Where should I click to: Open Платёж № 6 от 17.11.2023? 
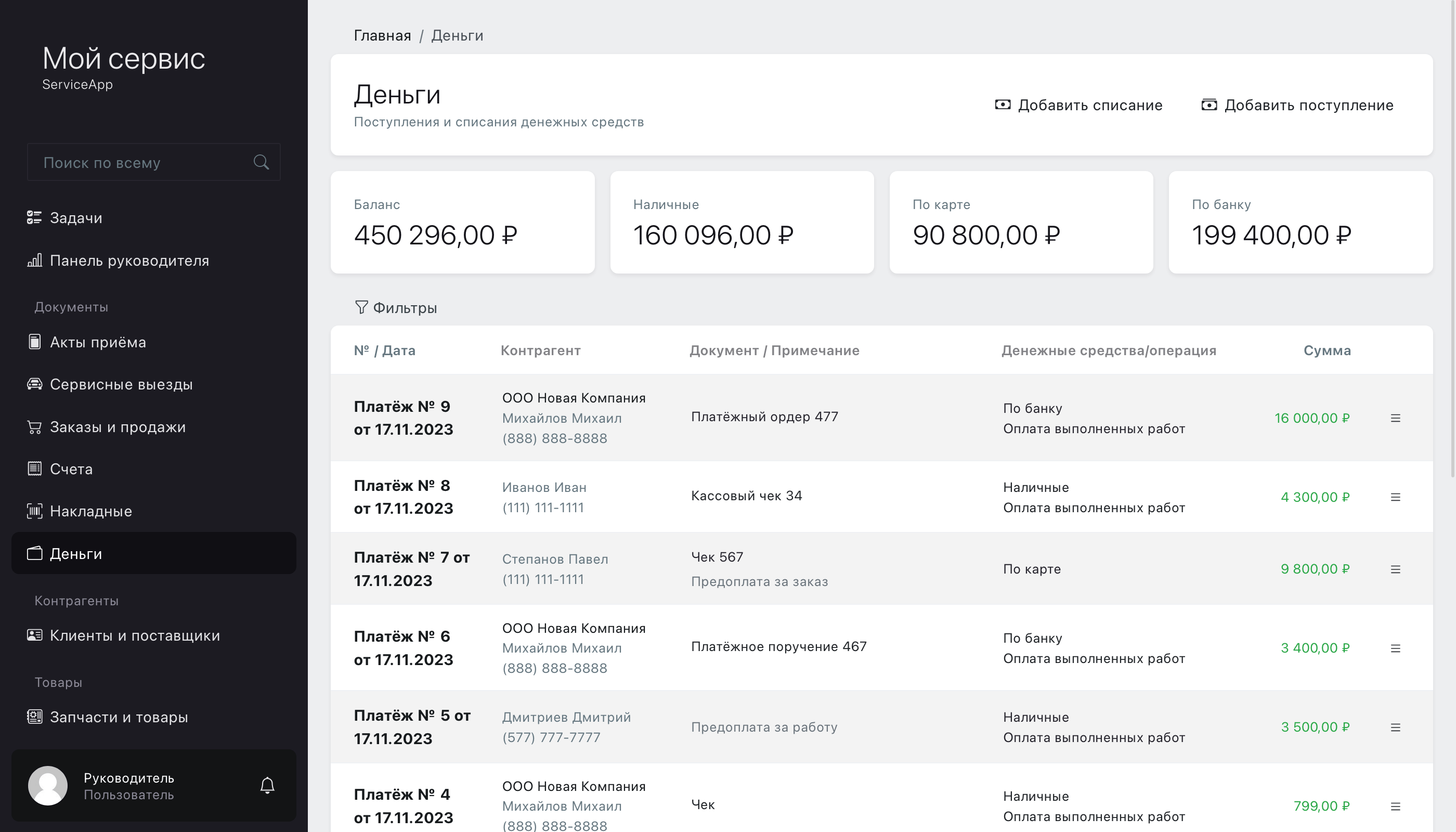coord(404,647)
